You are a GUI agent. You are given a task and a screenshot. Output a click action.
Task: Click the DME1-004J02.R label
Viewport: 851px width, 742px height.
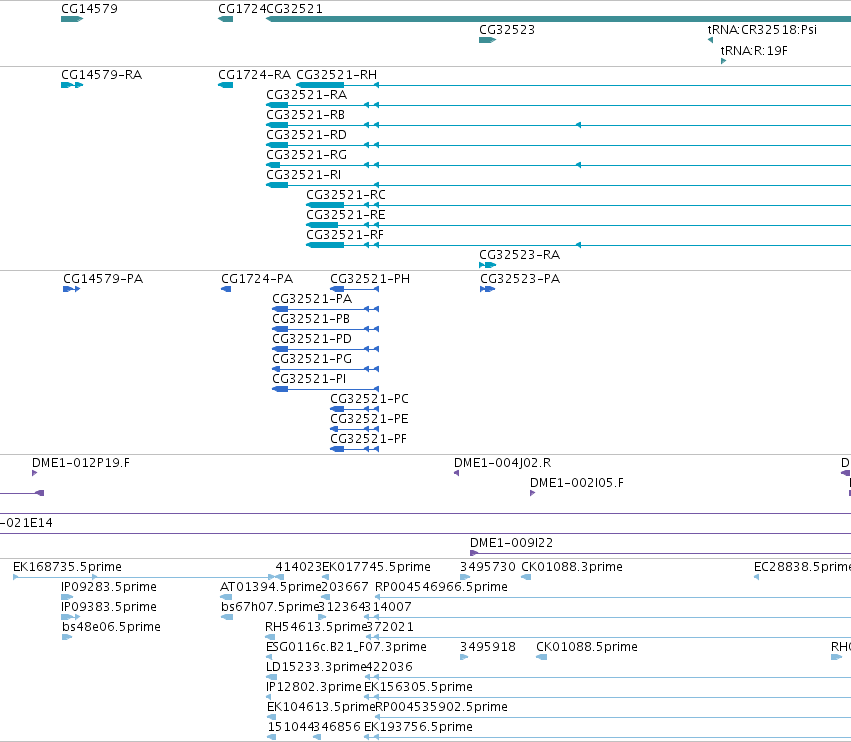click(503, 462)
